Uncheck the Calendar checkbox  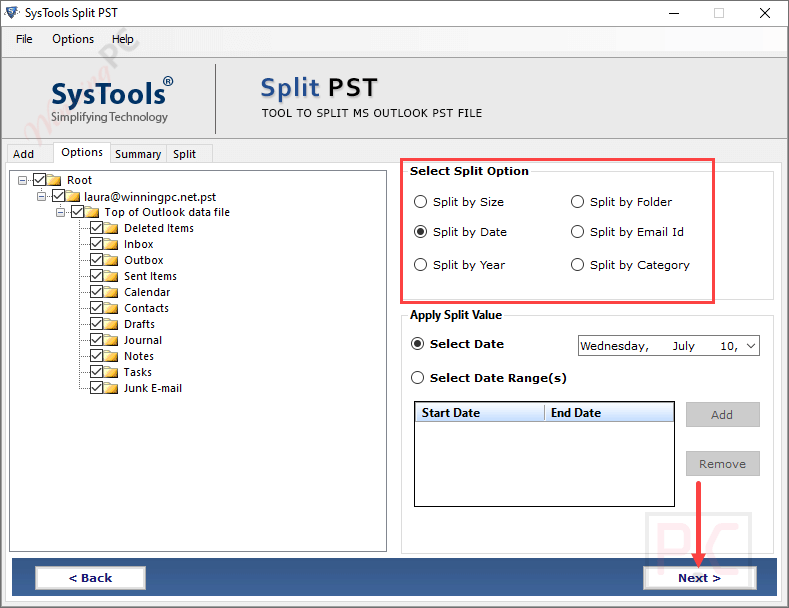tap(97, 291)
